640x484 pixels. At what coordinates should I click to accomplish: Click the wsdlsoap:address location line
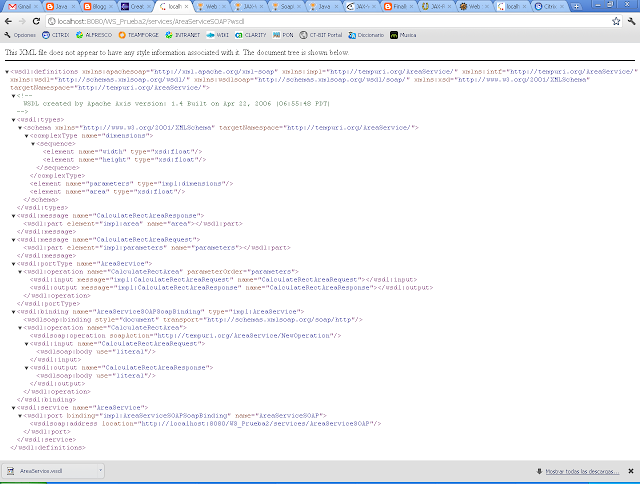pos(206,424)
